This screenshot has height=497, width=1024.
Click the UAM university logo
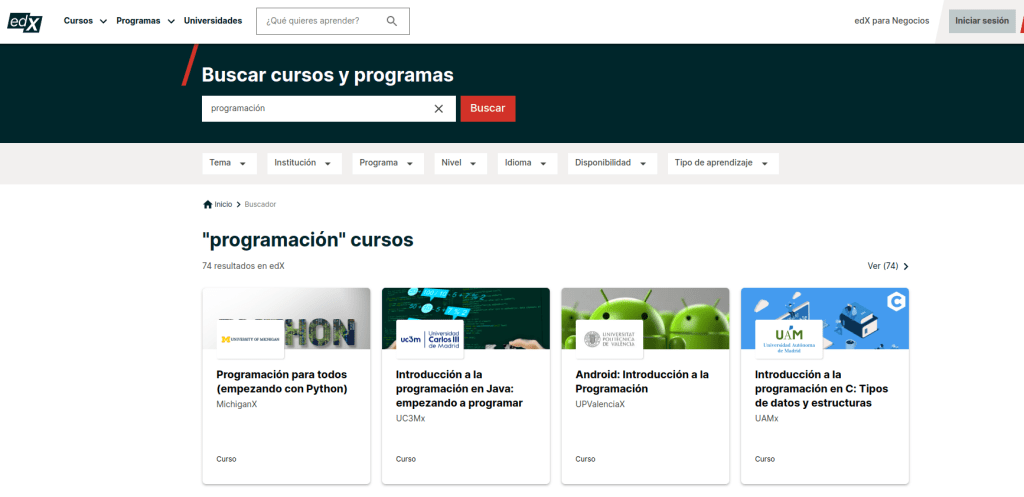point(789,340)
